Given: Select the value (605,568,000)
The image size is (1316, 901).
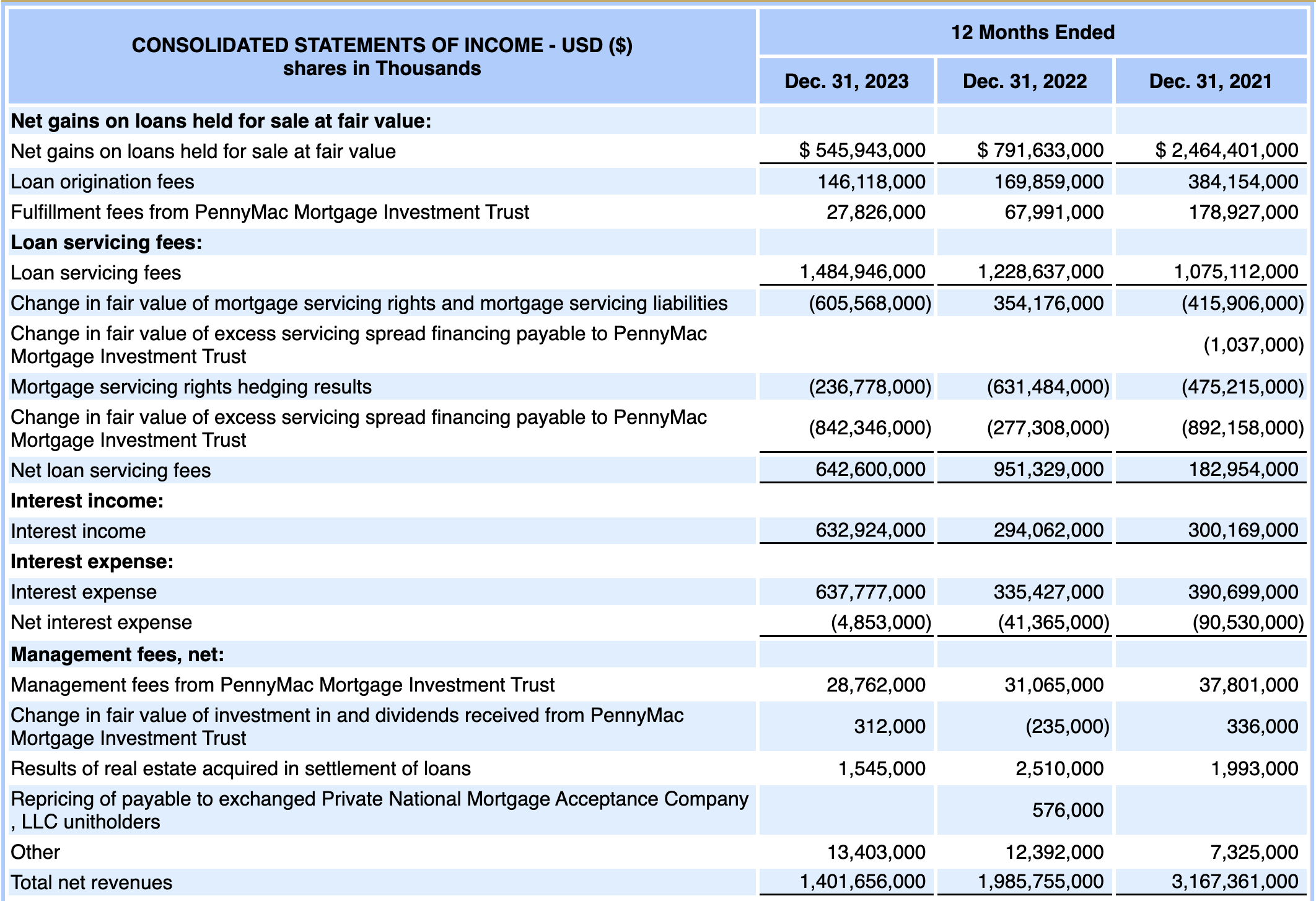Looking at the screenshot, I should [x=870, y=303].
